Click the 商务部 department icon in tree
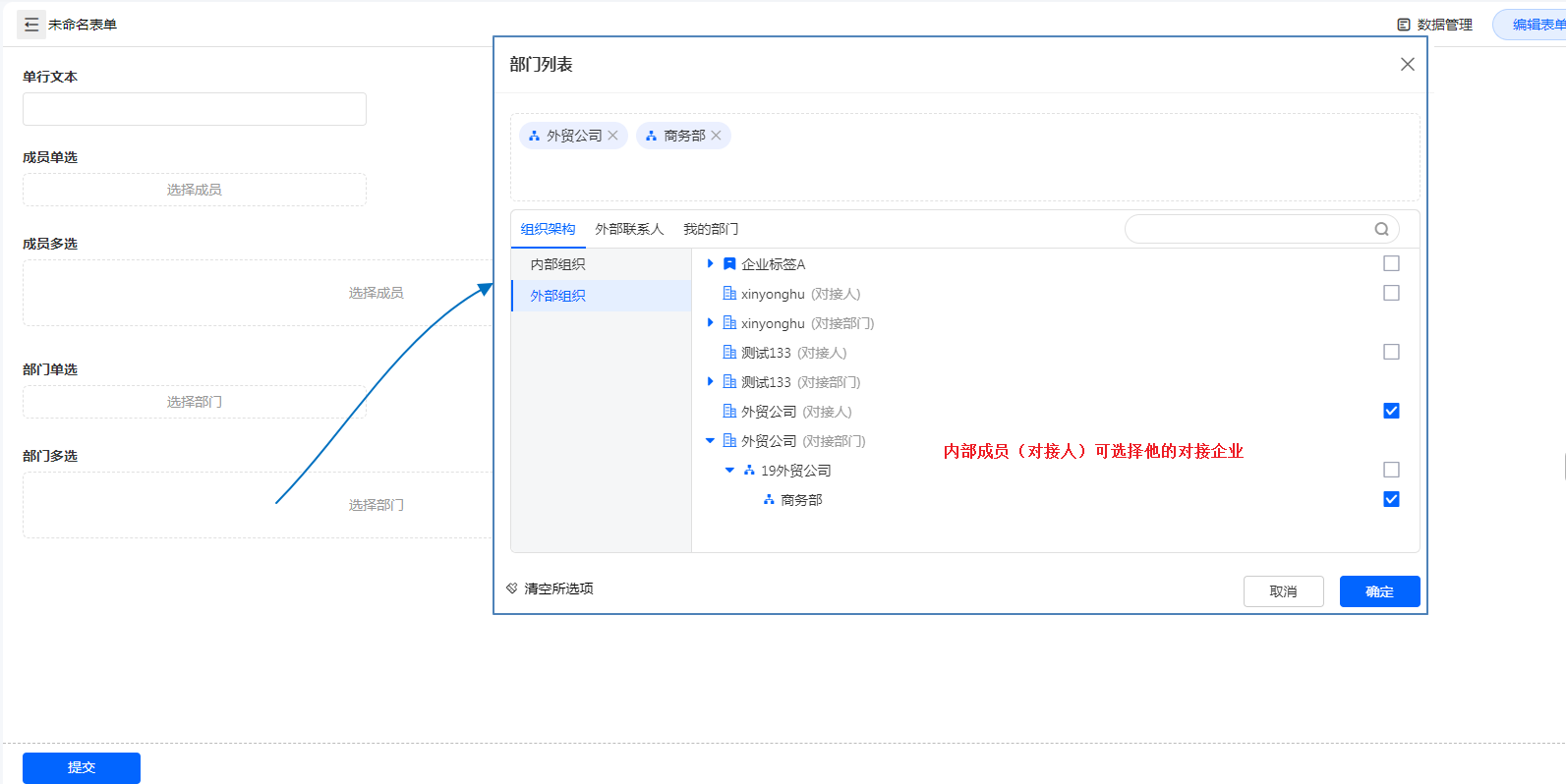The image size is (1566, 784). coord(769,500)
